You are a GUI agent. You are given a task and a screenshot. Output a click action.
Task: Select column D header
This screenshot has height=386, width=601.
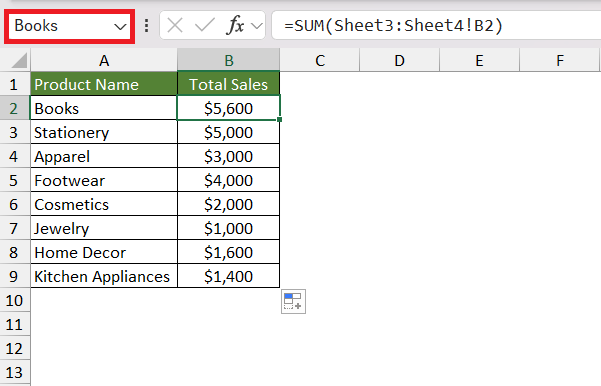point(399,60)
